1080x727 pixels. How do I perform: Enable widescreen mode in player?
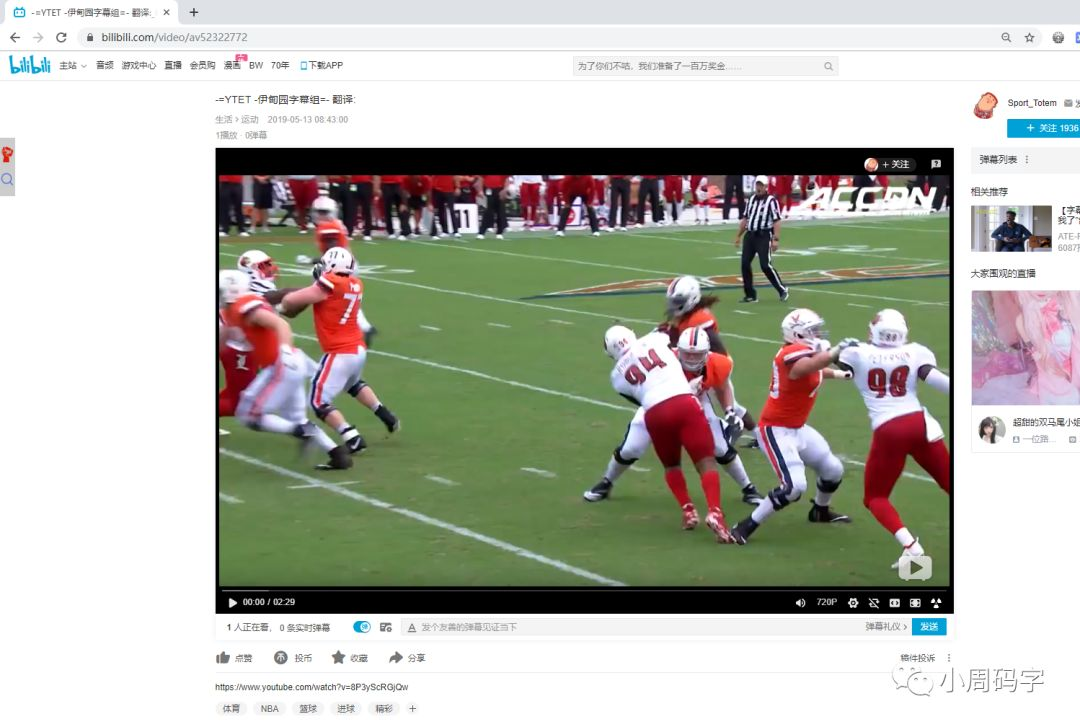[894, 602]
